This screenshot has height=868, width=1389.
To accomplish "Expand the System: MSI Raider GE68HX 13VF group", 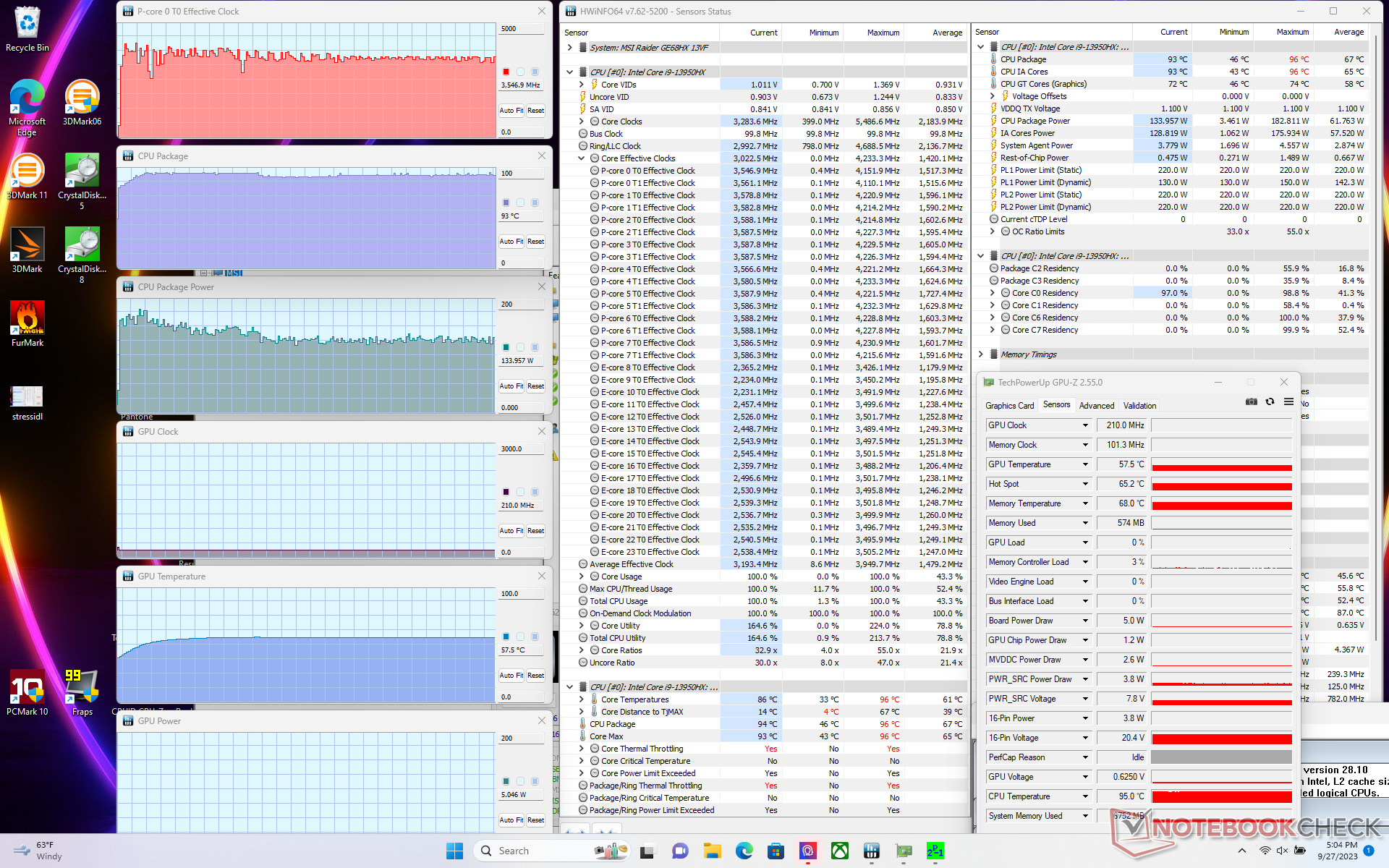I will click(x=570, y=48).
